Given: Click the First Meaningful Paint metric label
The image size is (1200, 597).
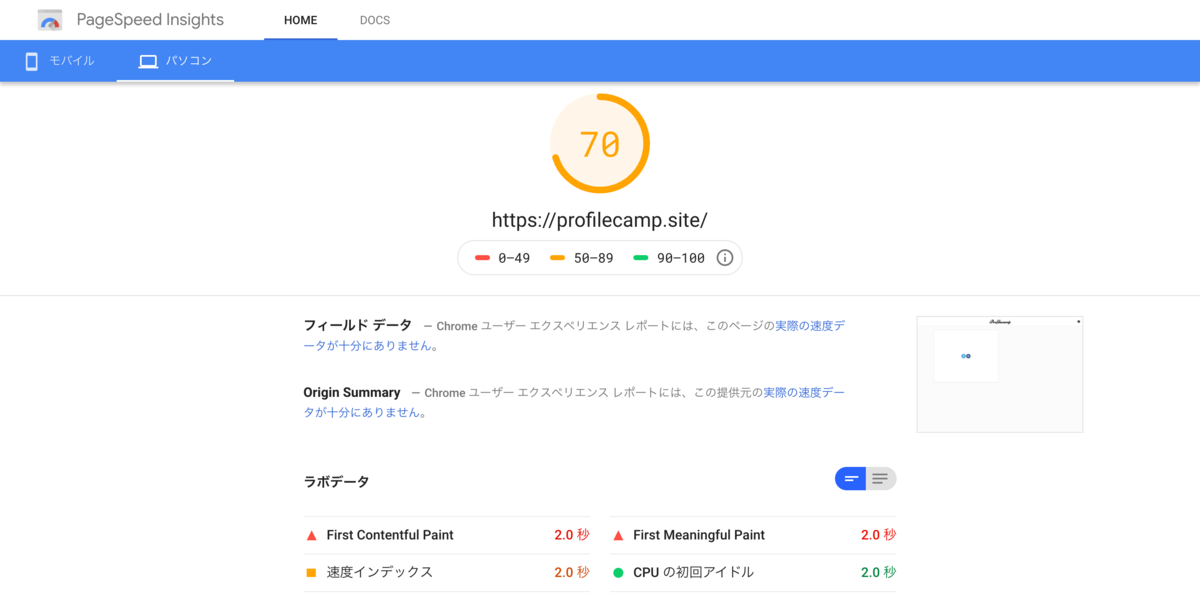Looking at the screenshot, I should 699,535.
